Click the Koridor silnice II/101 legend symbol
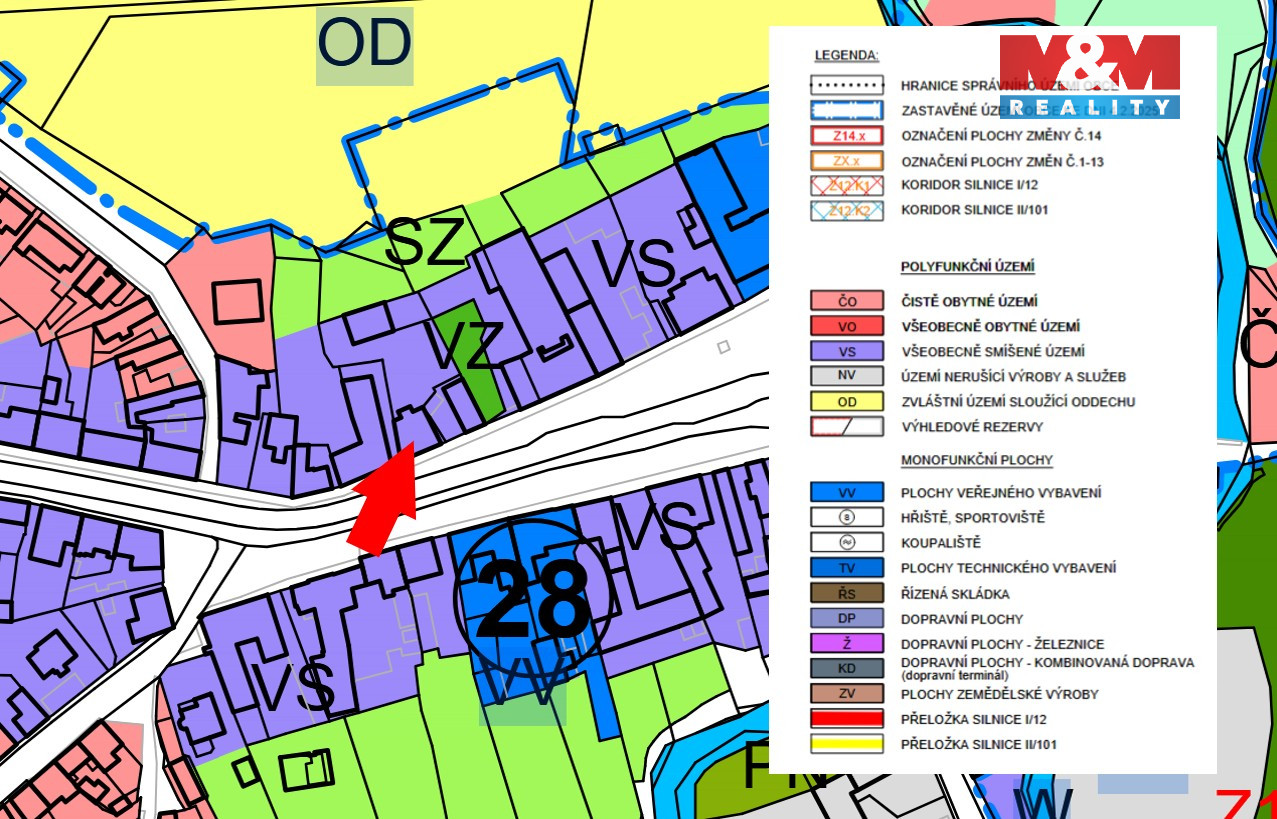Viewport: 1277px width, 819px height. click(x=846, y=210)
